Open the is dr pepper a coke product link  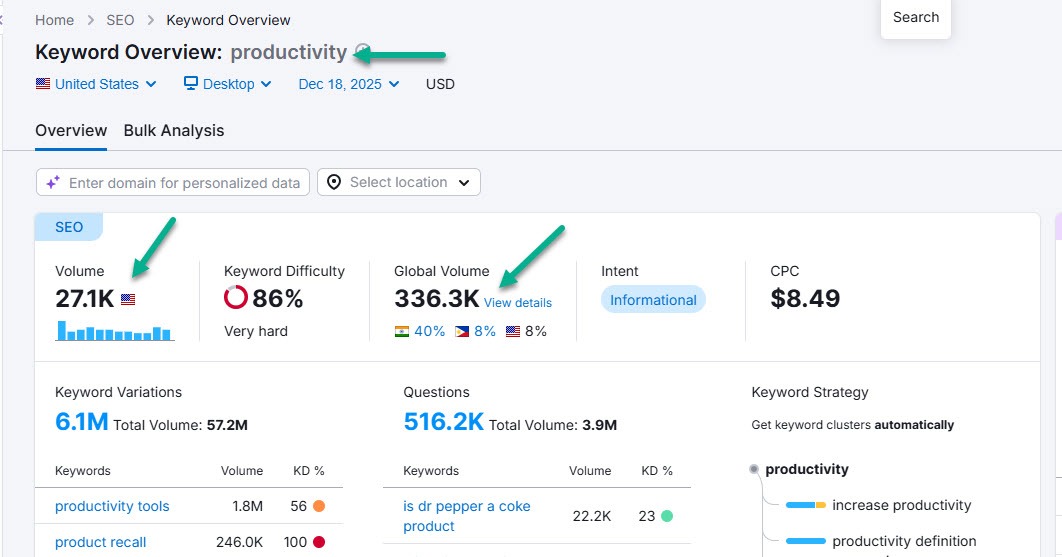(467, 516)
